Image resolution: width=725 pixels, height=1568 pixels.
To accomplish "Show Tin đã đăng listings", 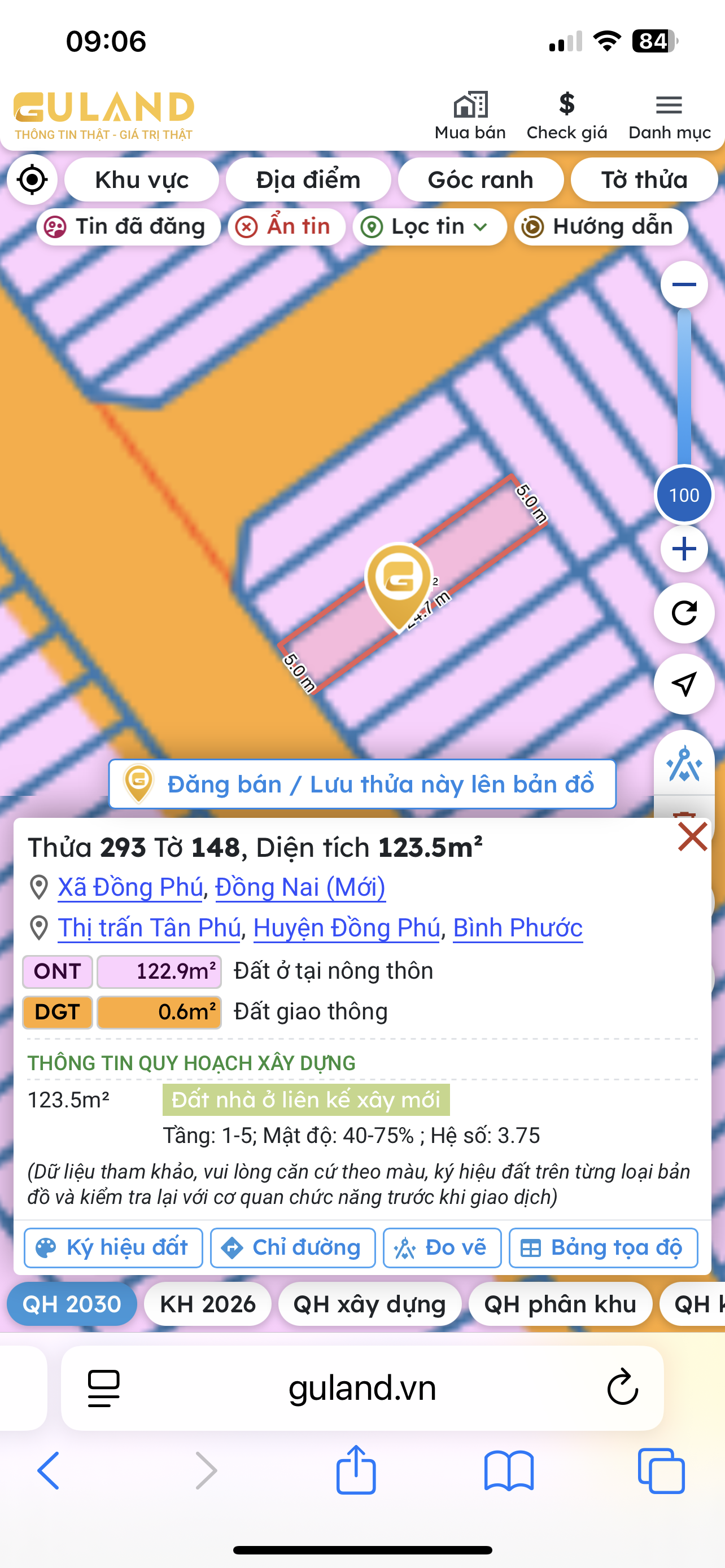I will click(128, 226).
